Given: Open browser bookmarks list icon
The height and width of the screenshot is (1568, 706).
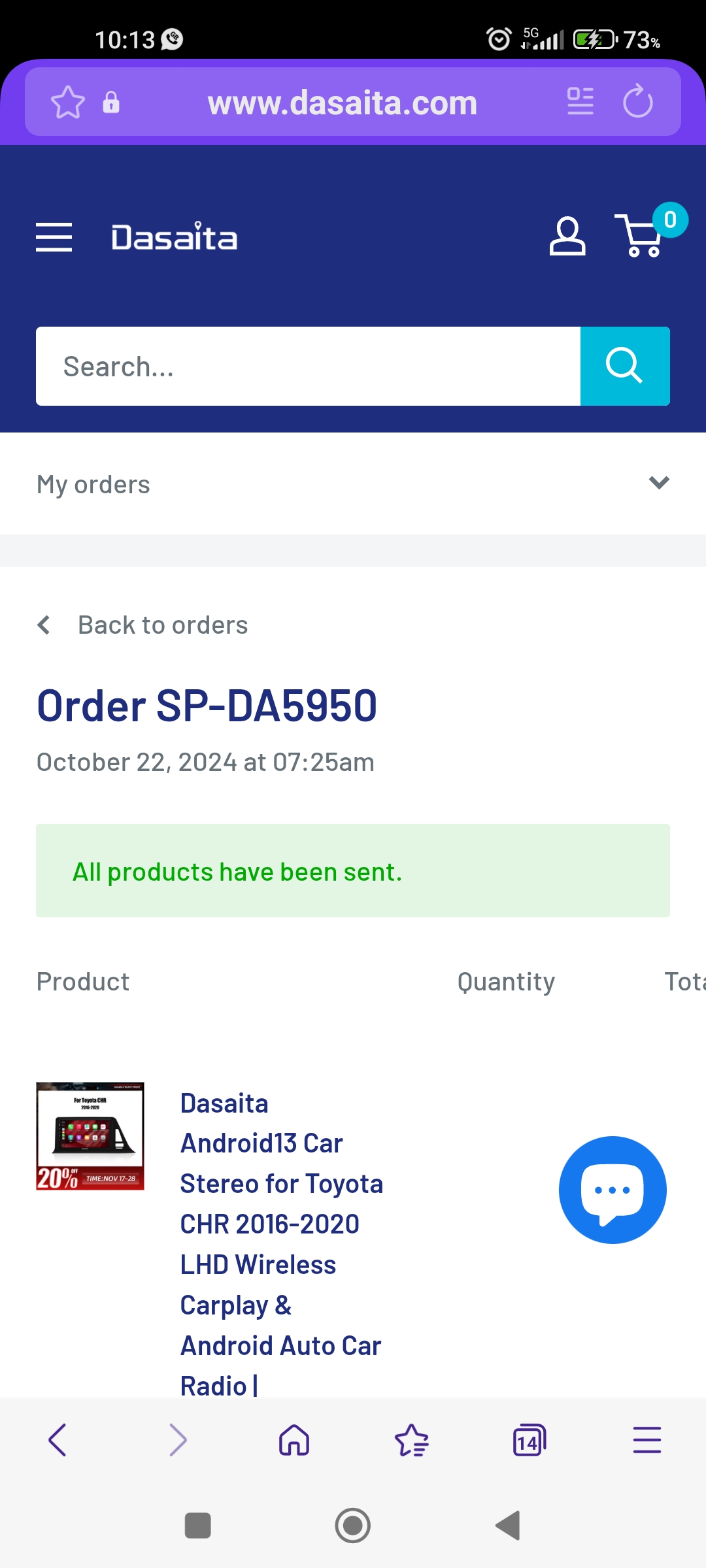Looking at the screenshot, I should [412, 1440].
